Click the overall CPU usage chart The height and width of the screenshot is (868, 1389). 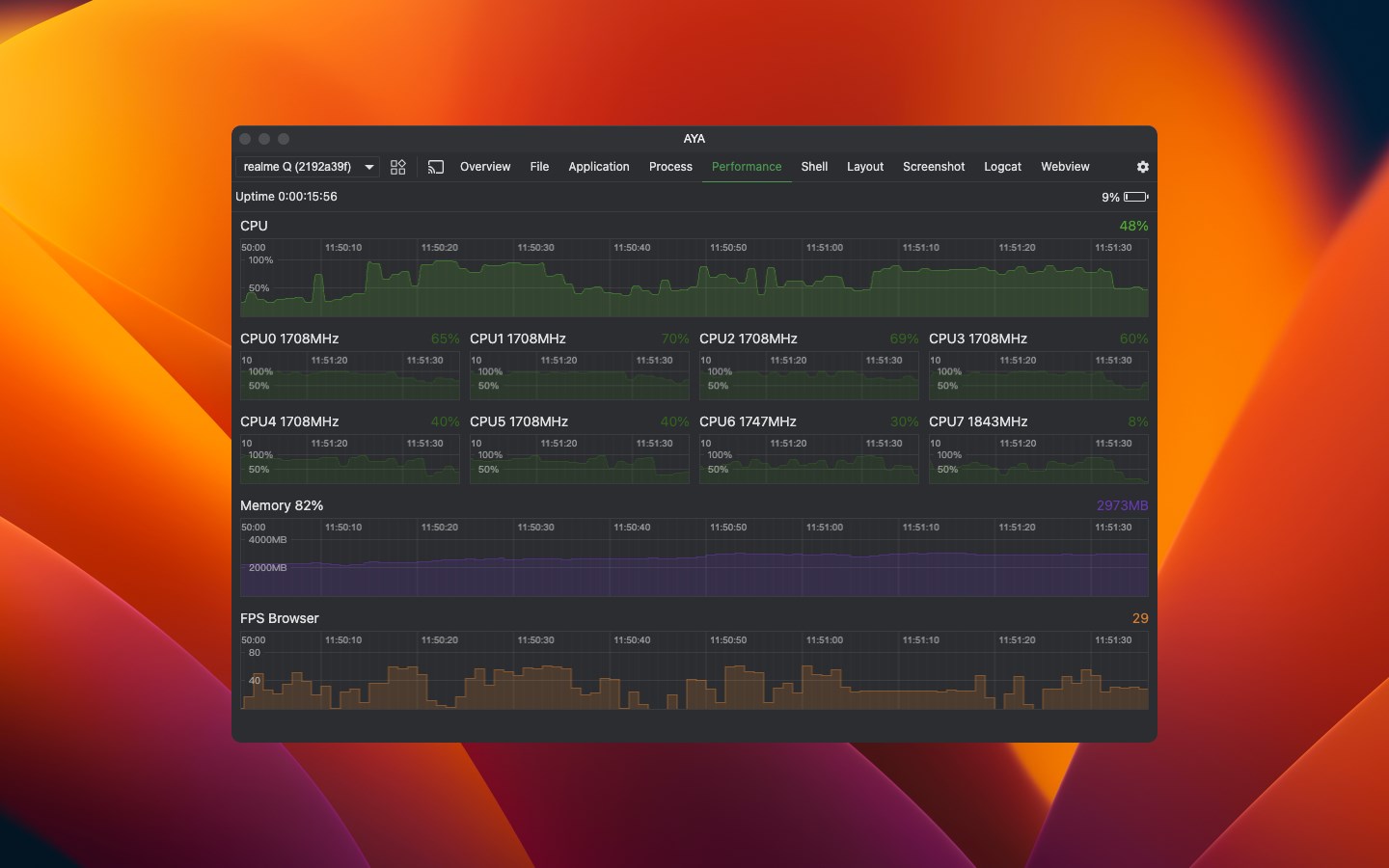click(694, 278)
